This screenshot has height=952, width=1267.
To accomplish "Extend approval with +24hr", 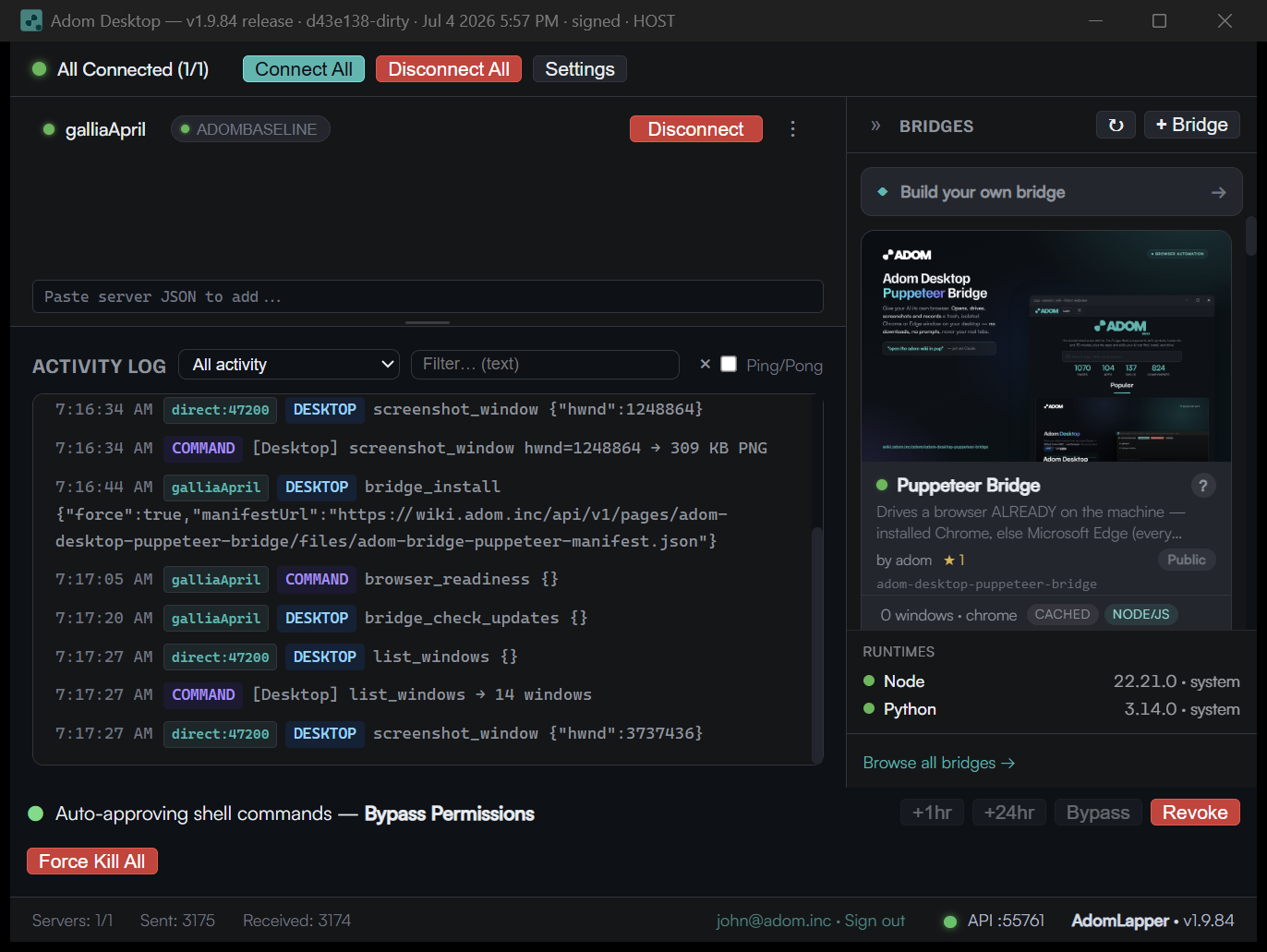I will 1009,813.
